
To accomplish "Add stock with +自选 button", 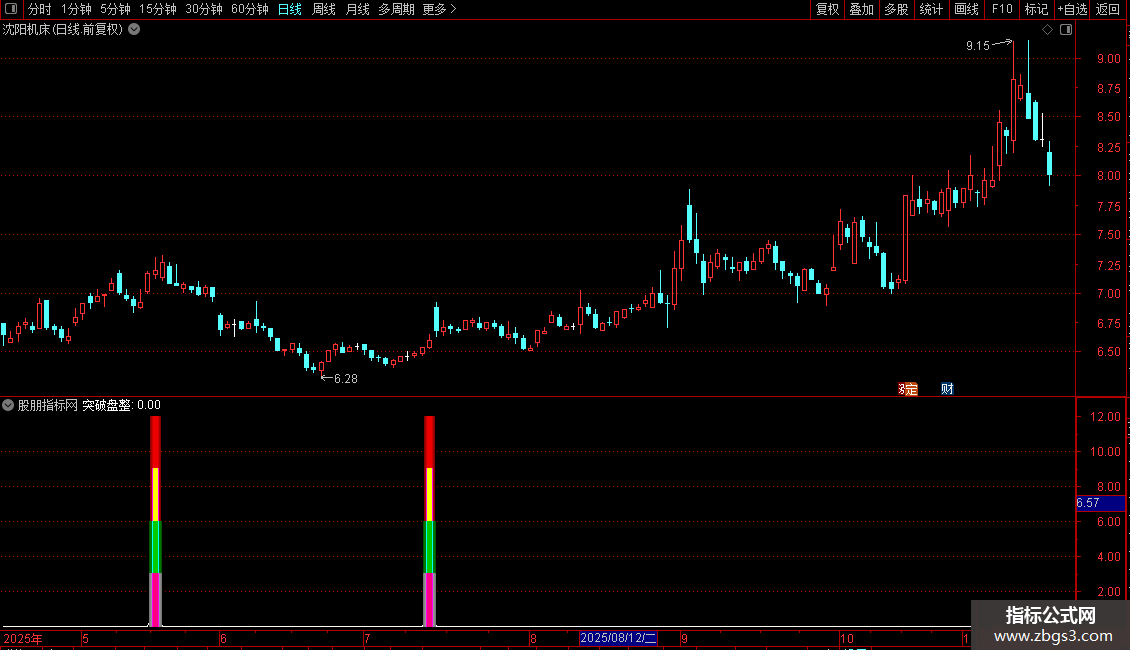I will [x=1072, y=9].
